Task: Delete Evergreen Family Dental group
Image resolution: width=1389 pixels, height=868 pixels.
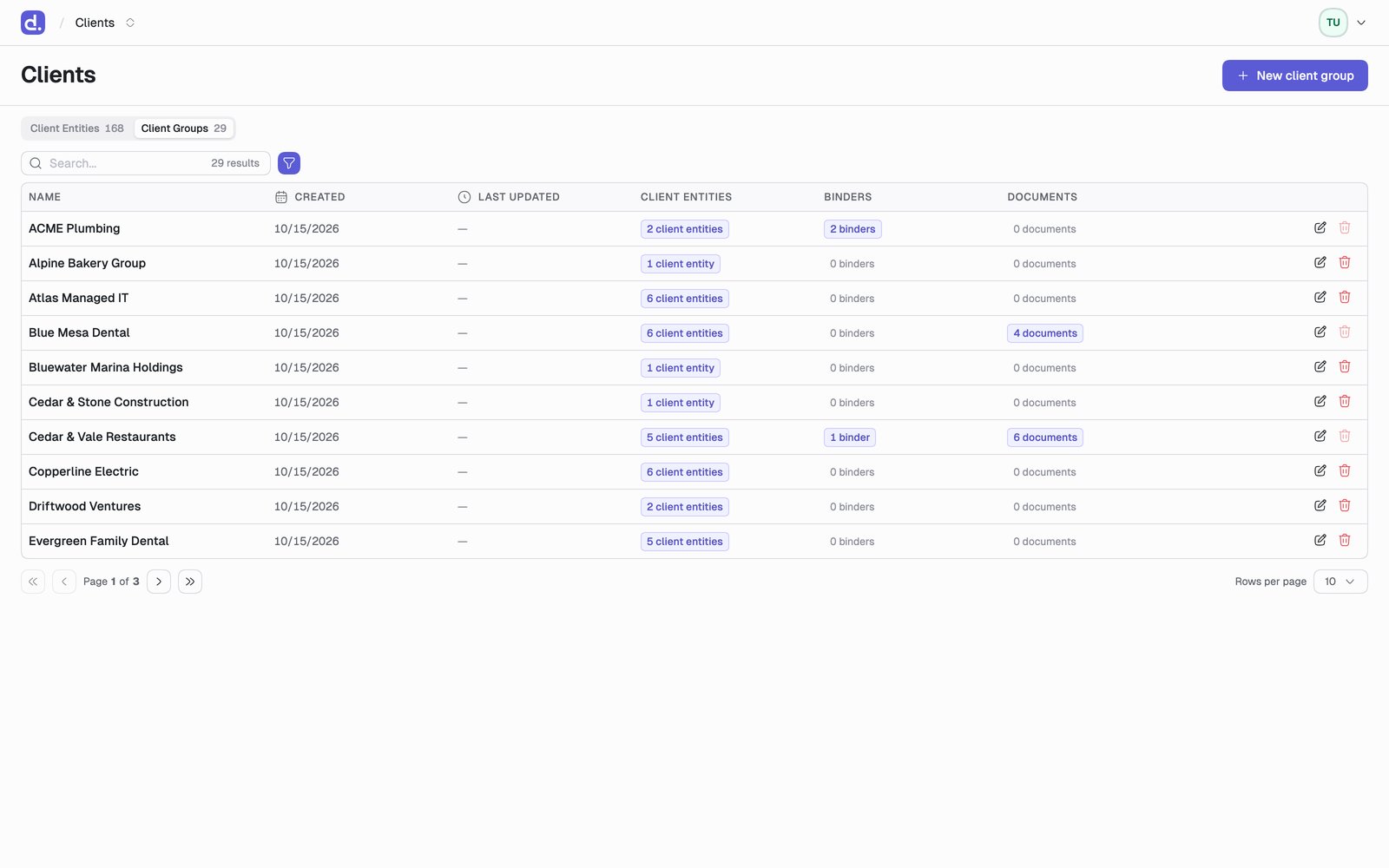Action: [x=1344, y=540]
